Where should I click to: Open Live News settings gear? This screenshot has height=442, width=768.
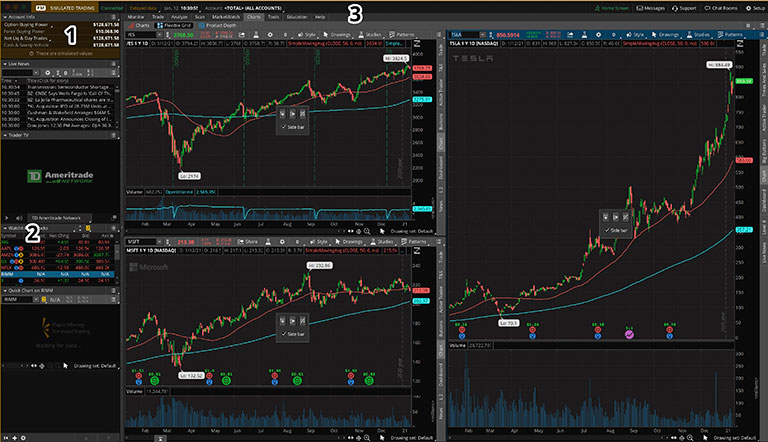[48, 73]
